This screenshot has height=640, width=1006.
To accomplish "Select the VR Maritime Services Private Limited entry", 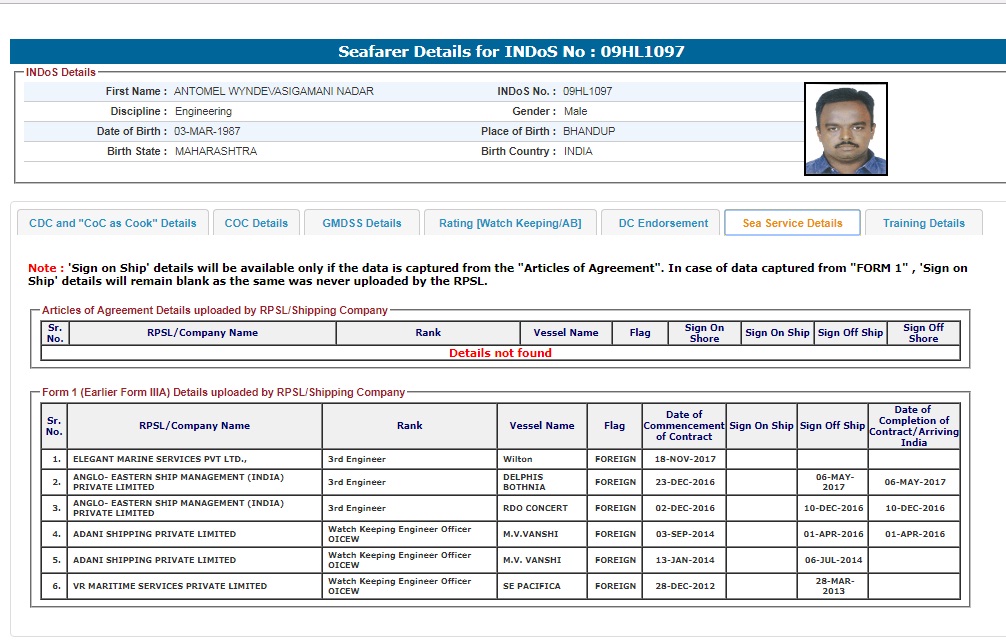I will [x=170, y=586].
